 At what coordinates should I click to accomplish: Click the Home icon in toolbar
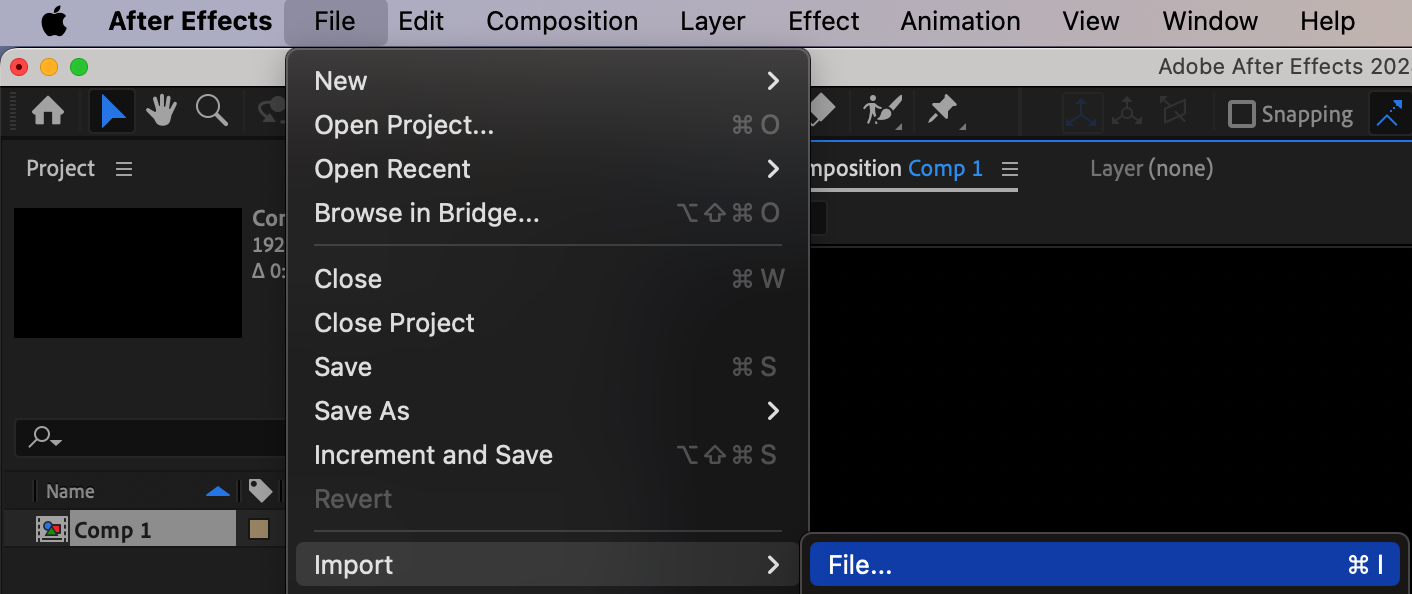(48, 111)
